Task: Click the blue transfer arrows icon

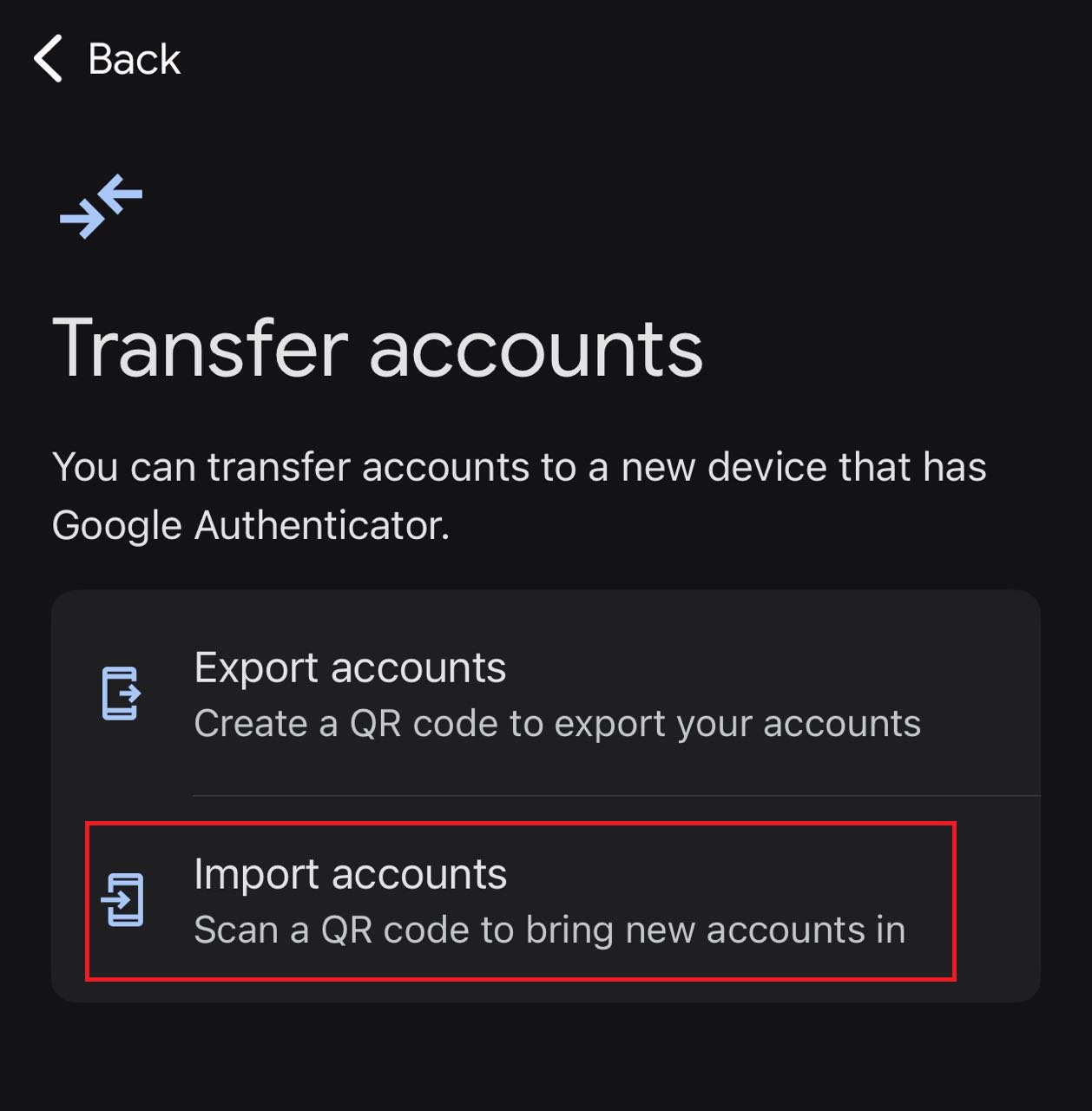Action: [101, 207]
